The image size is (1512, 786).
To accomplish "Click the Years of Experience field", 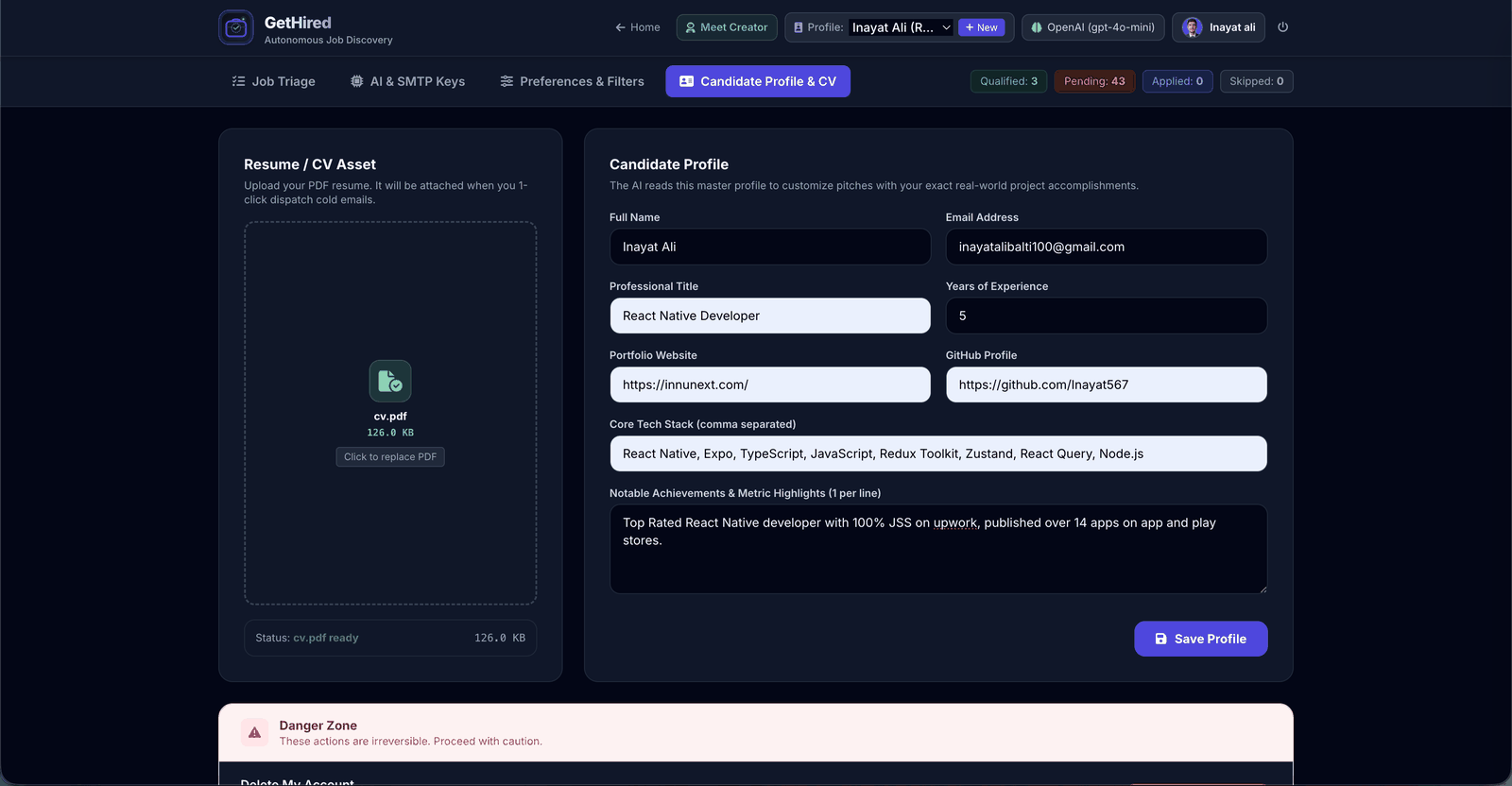I will coord(1107,316).
